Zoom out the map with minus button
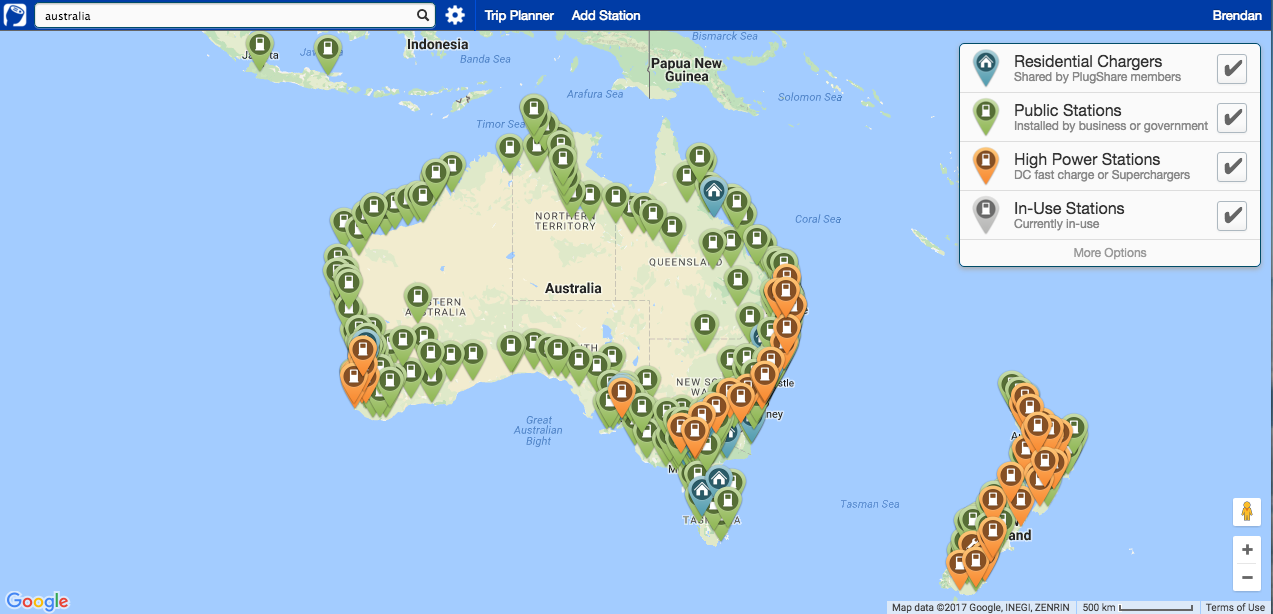The image size is (1273, 614). [1246, 577]
